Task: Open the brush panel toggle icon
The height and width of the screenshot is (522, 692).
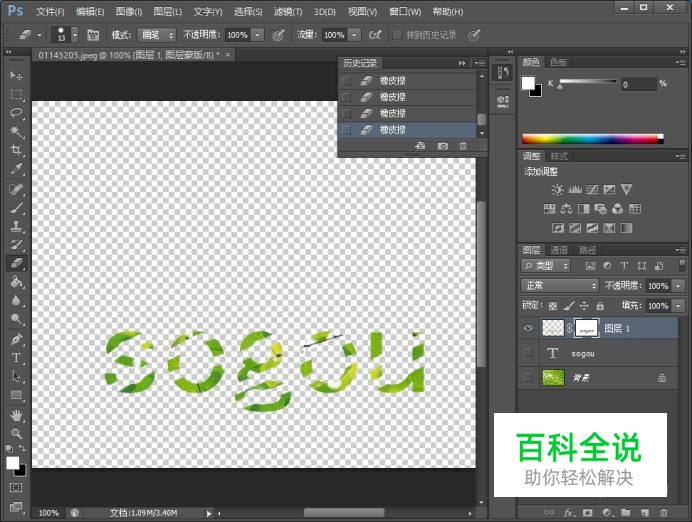Action: pos(93,35)
